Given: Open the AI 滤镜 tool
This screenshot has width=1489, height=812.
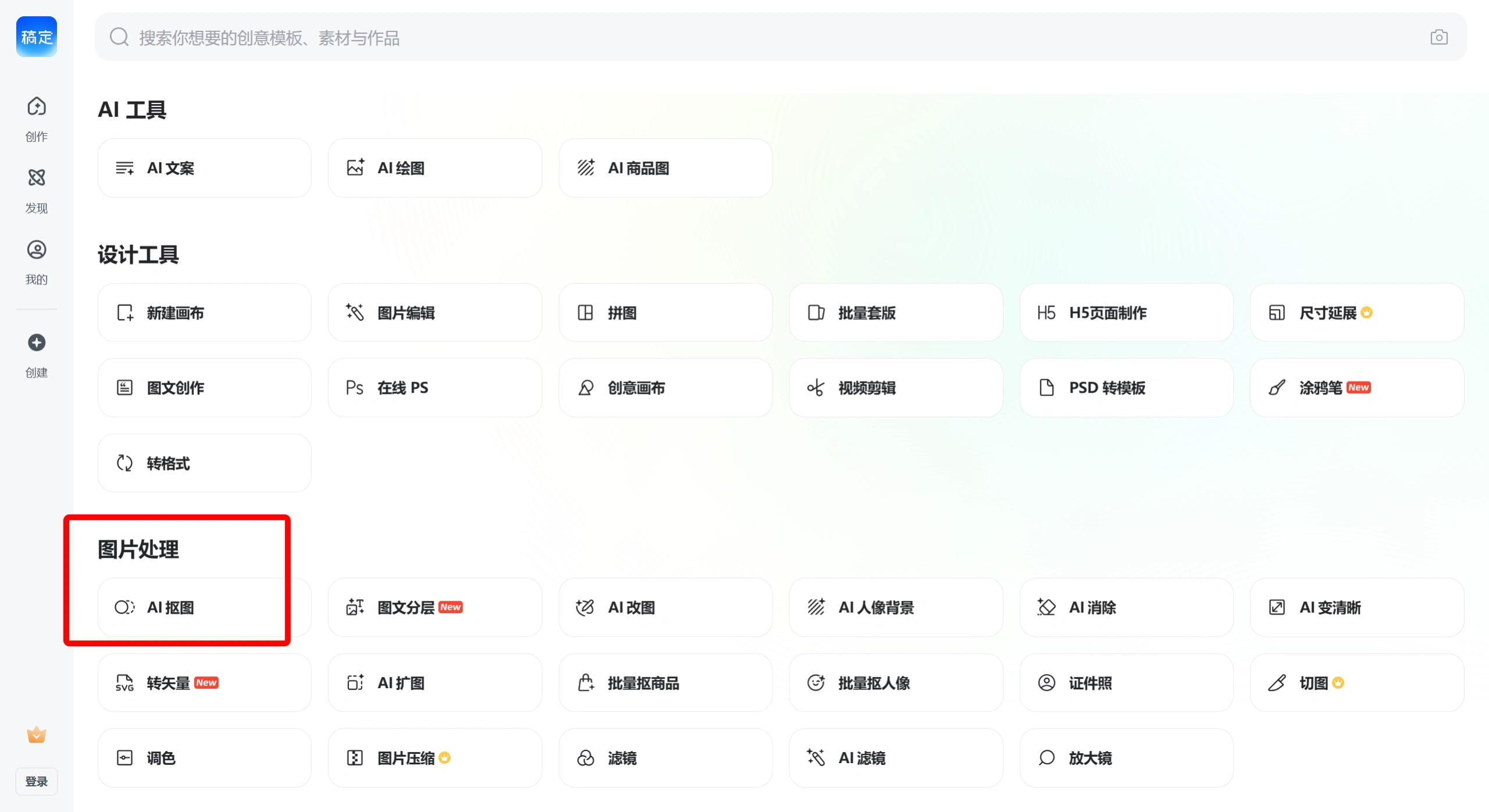Looking at the screenshot, I should (x=896, y=758).
